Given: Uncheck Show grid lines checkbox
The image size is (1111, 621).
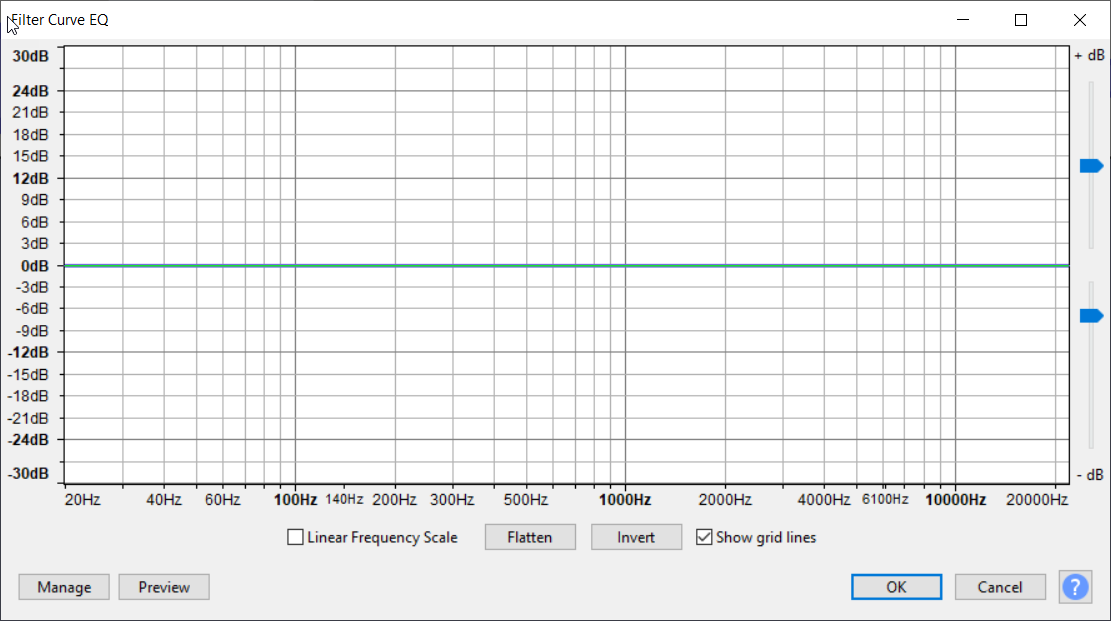Looking at the screenshot, I should tap(704, 537).
